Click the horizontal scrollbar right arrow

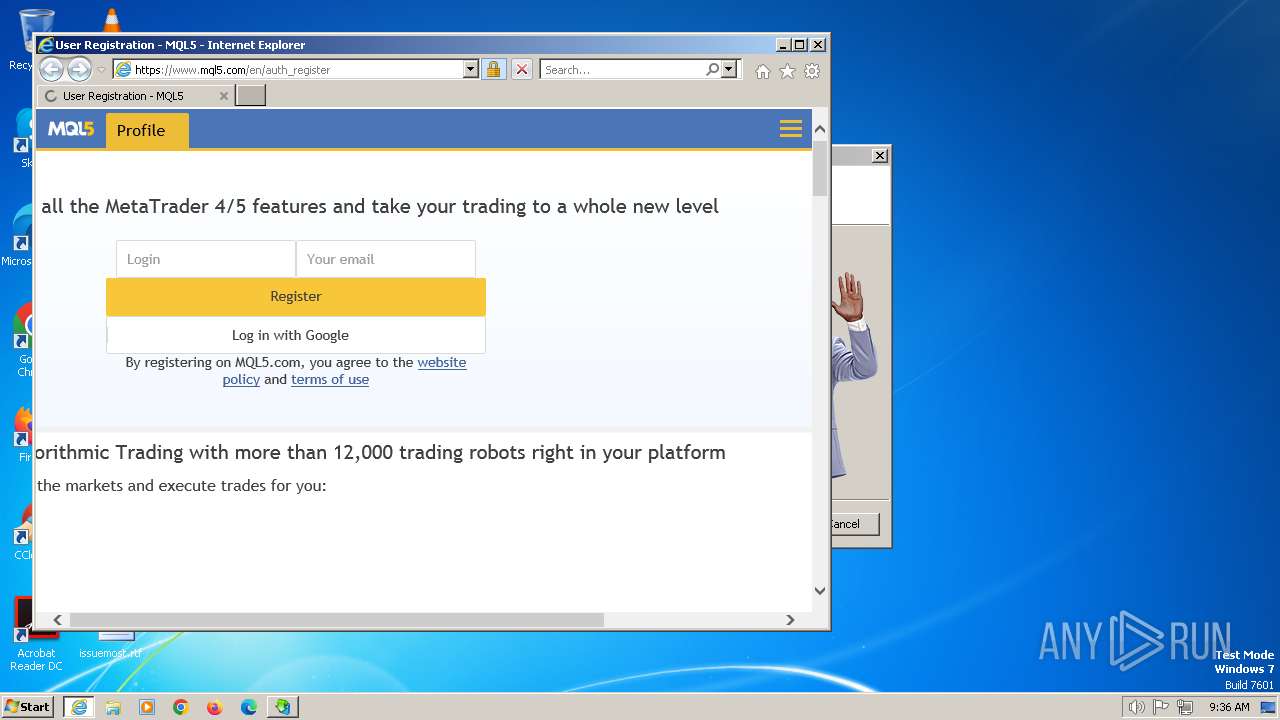pyautogui.click(x=790, y=620)
